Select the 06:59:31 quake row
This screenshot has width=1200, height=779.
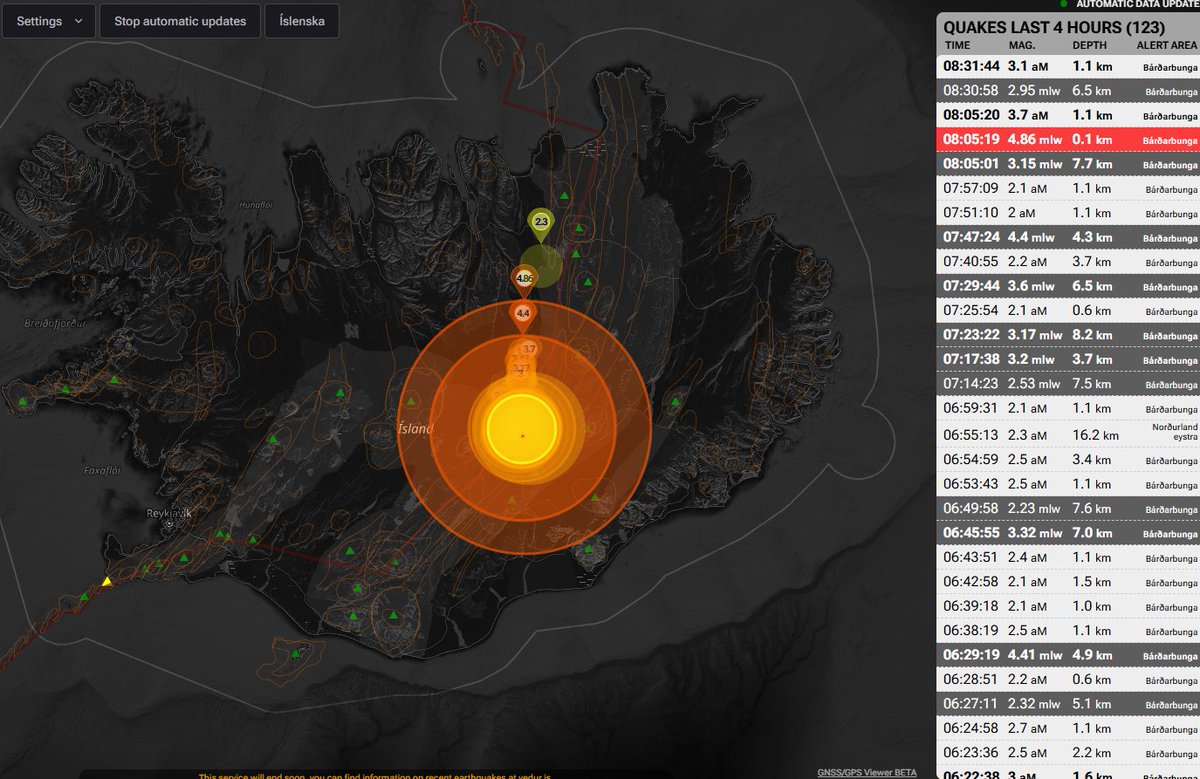pyautogui.click(x=1067, y=408)
